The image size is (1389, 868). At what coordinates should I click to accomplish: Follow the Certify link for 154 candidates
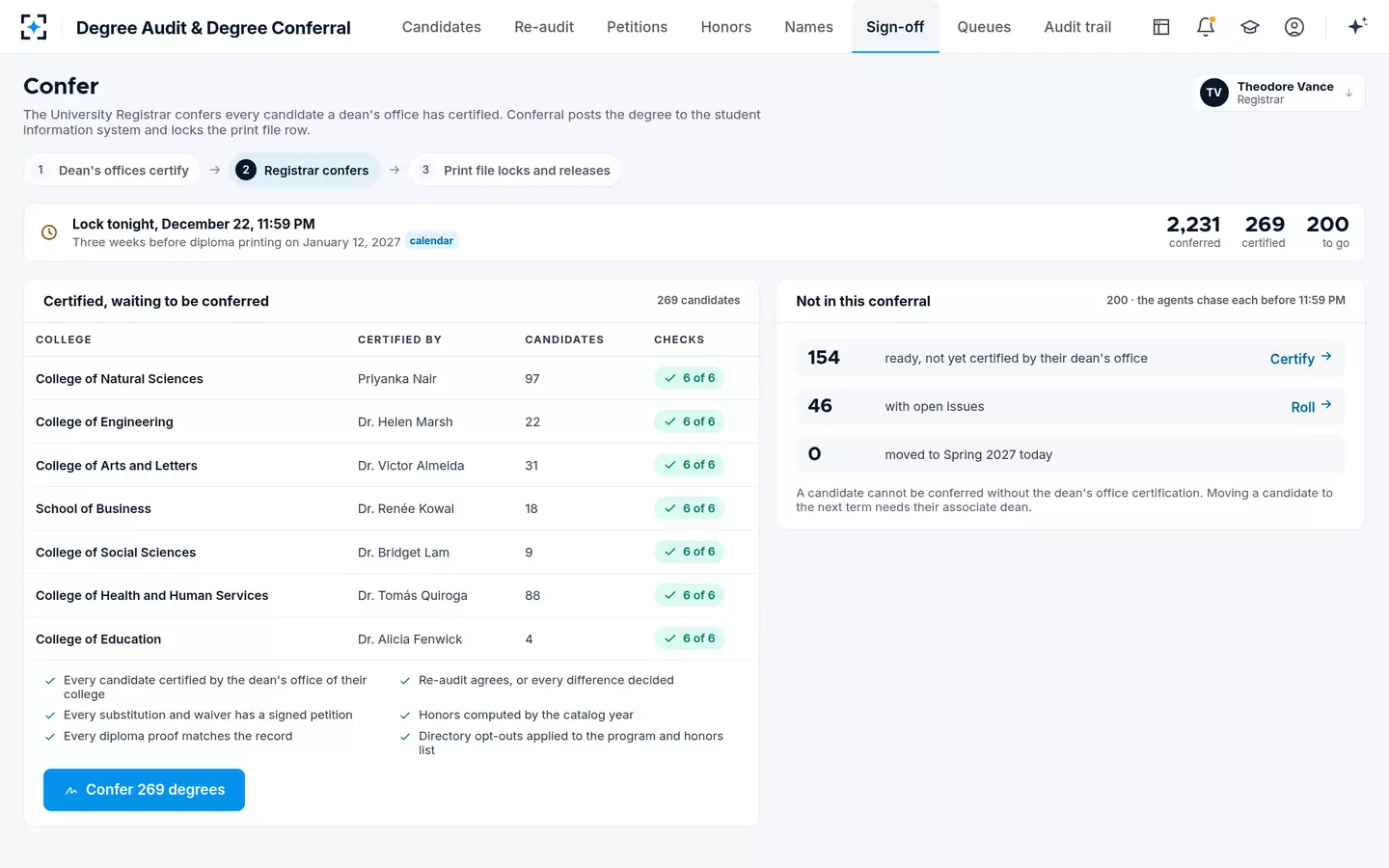coord(1300,358)
